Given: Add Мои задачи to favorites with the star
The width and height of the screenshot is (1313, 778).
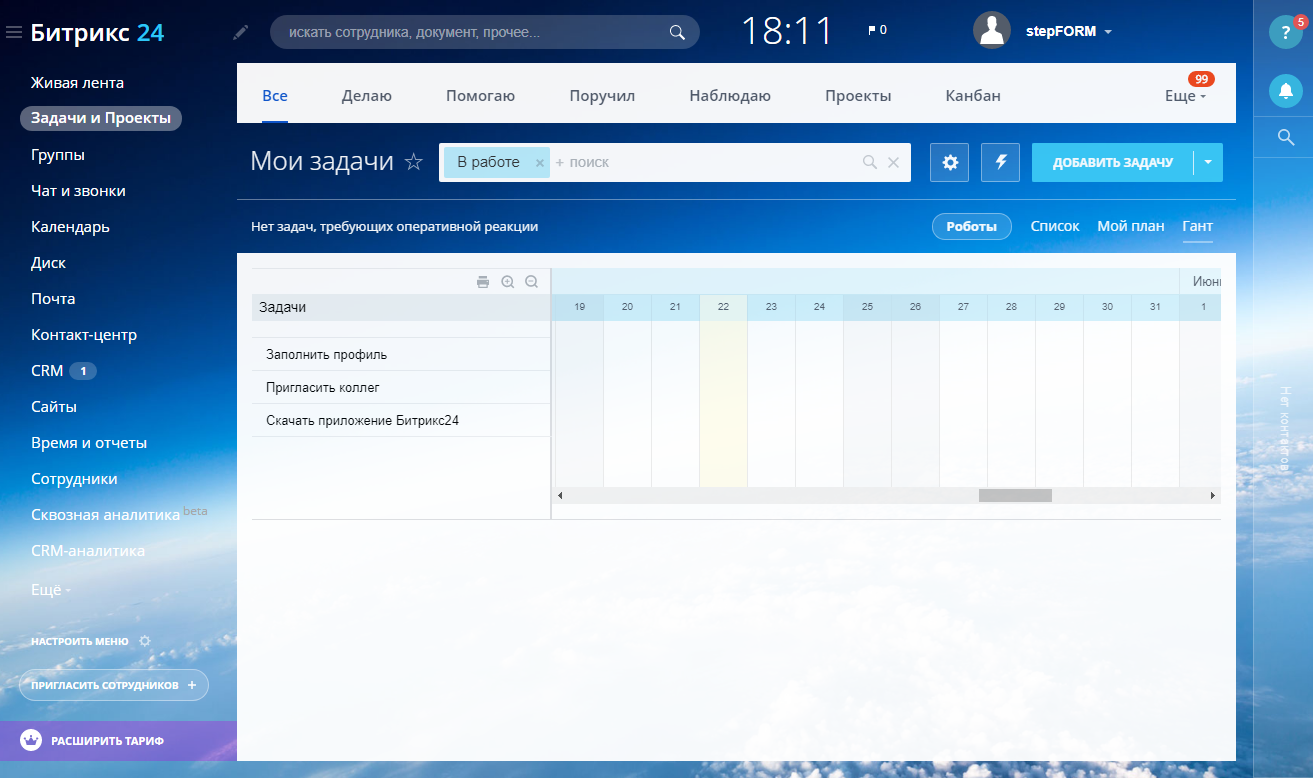Looking at the screenshot, I should coord(413,162).
